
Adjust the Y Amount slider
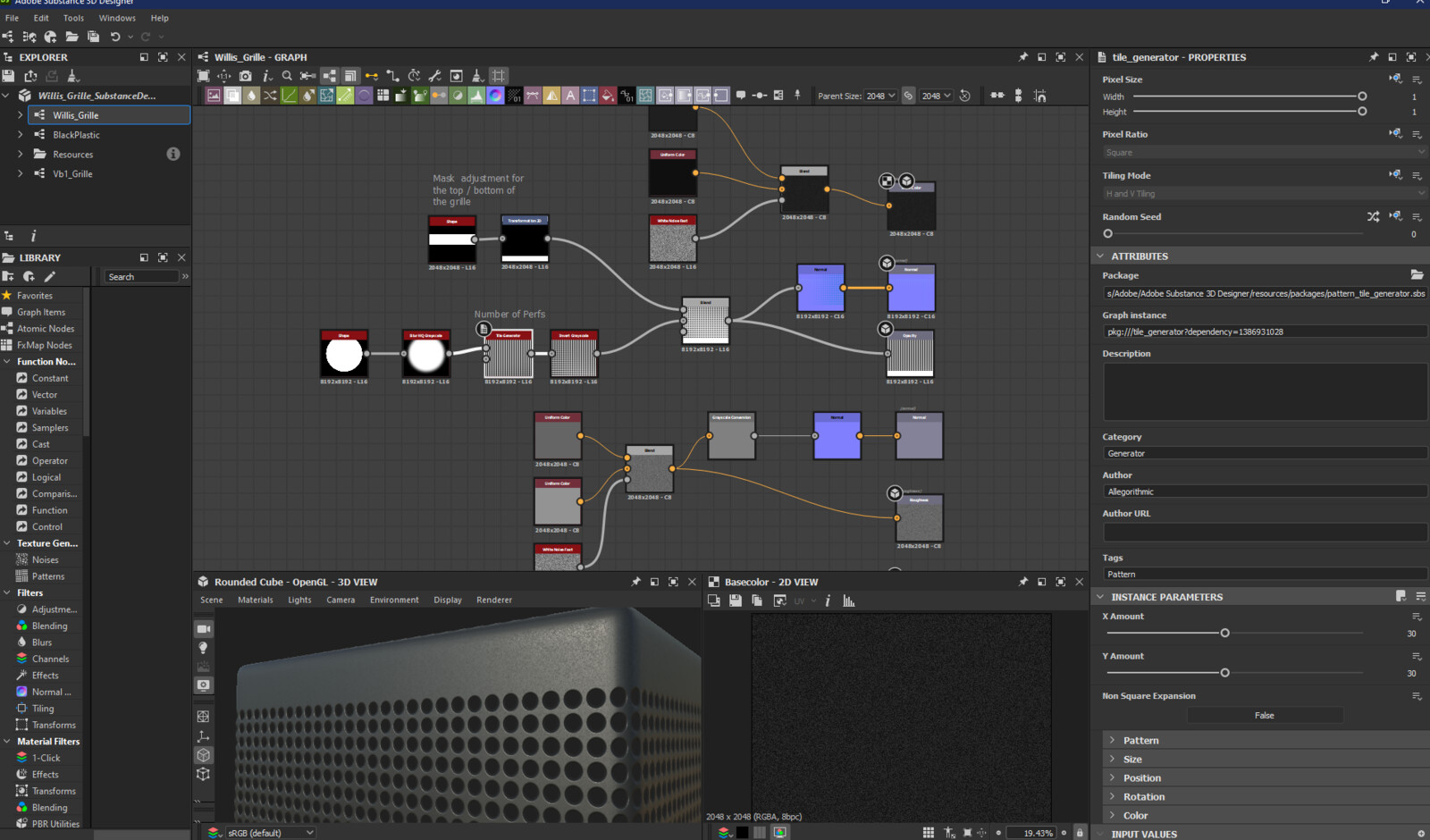[1224, 673]
